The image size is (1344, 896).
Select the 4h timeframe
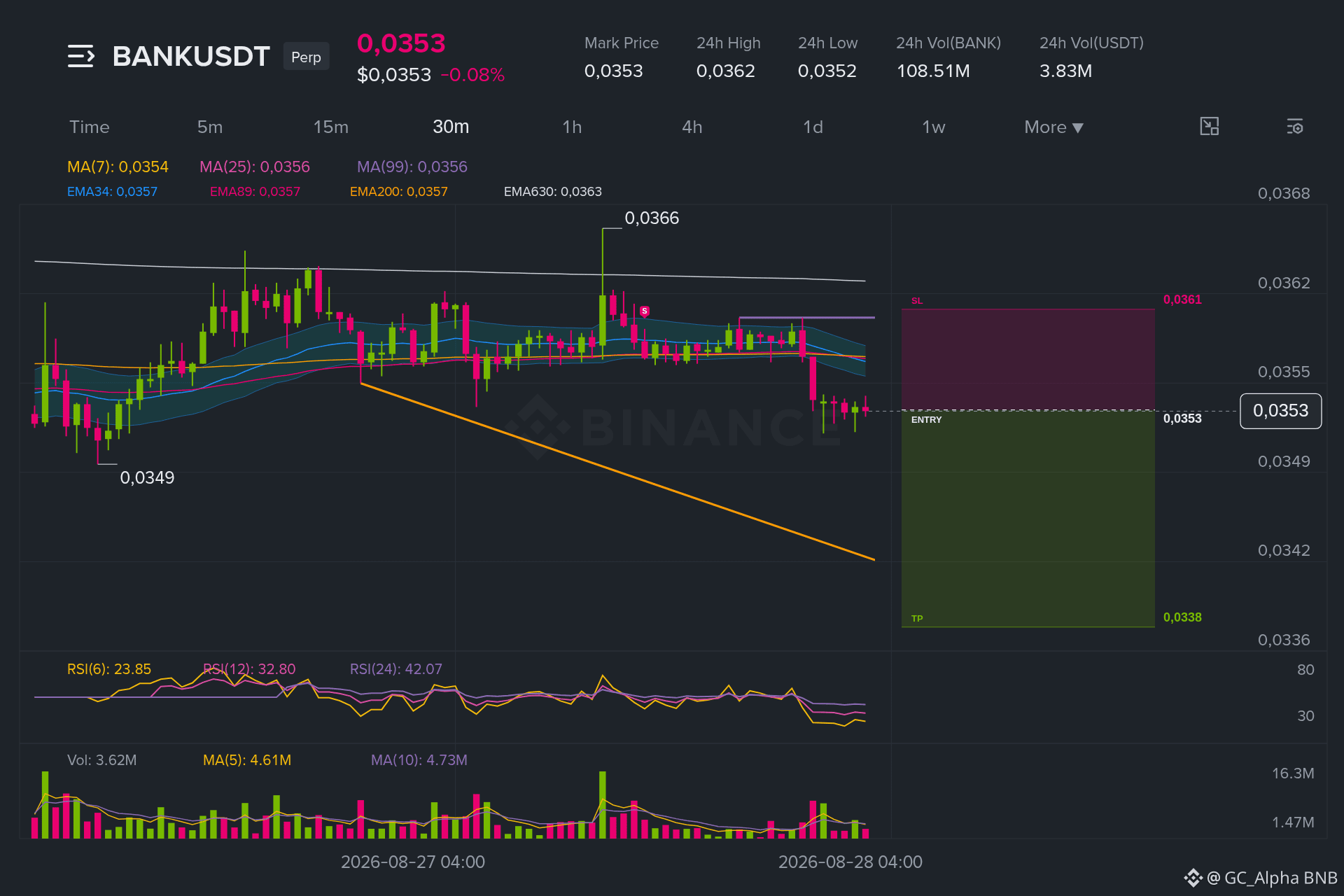[692, 127]
